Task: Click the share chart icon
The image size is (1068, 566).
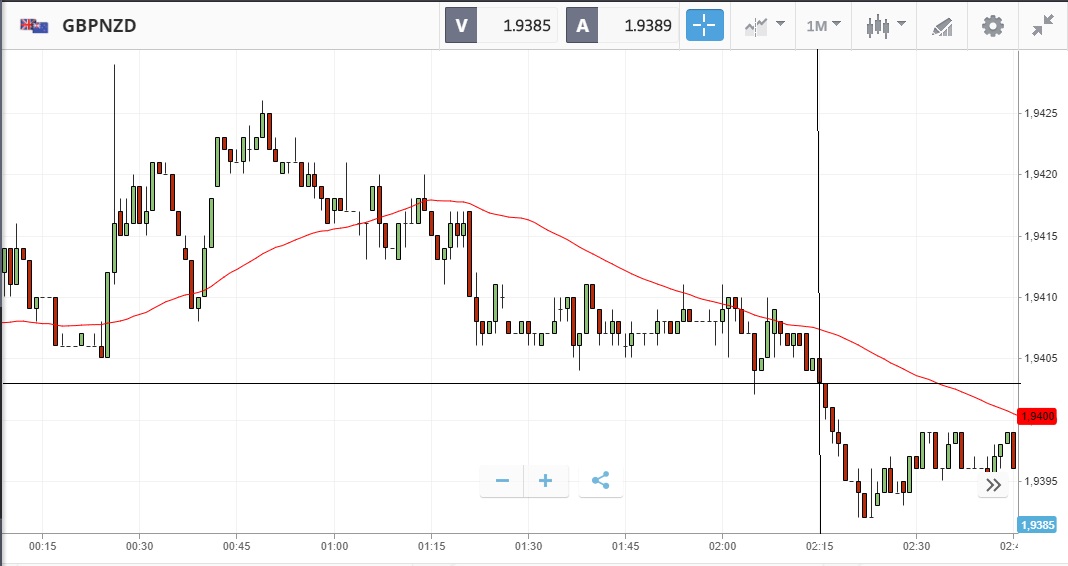Action: pos(600,481)
